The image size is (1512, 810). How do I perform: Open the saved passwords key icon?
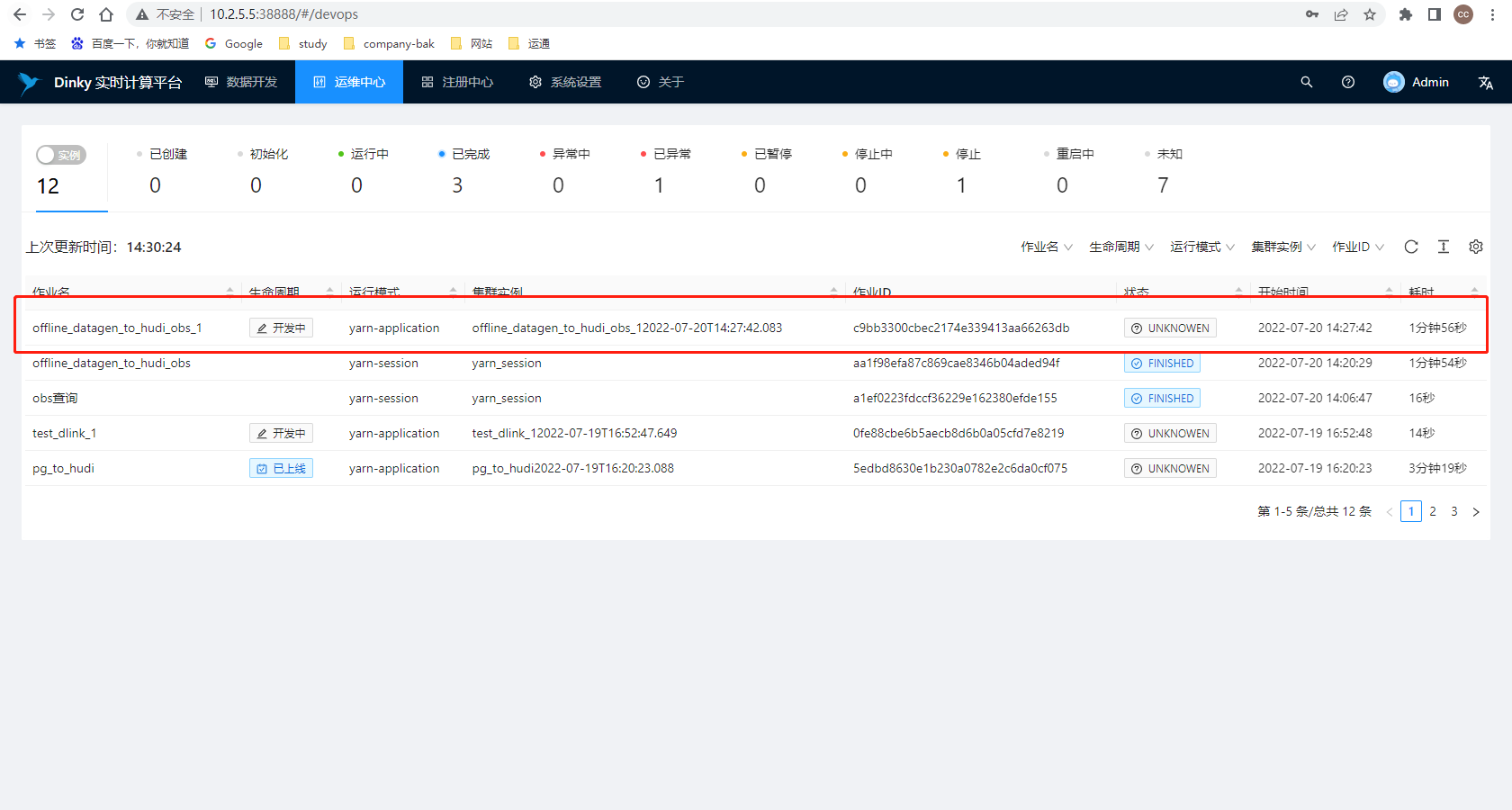tap(1312, 14)
